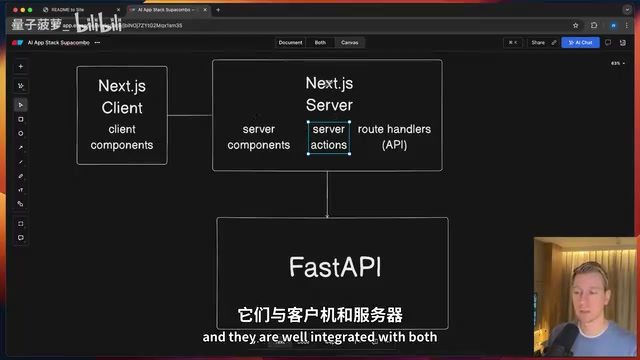Click the AI App Stack Supacombo file title
The width and height of the screenshot is (640, 360).
[x=58, y=42]
